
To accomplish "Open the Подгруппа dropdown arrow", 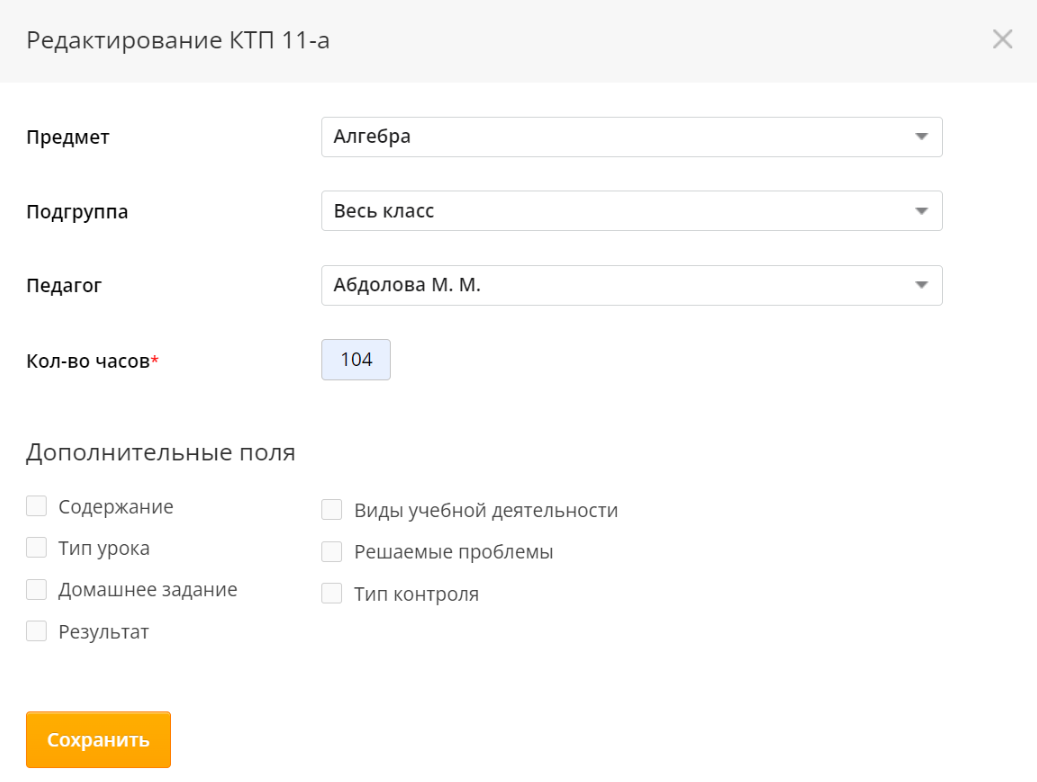I will pos(921,212).
